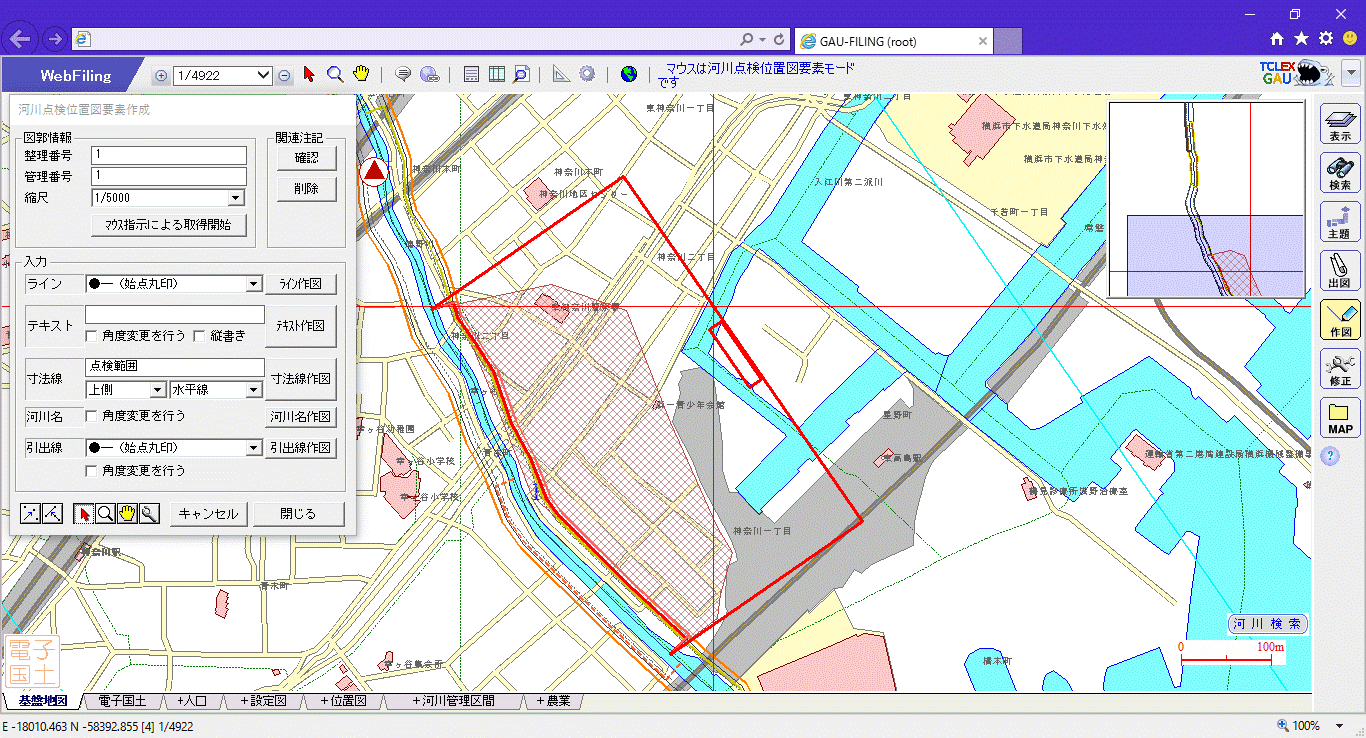Click the 修正 wrench tool in sidebar
Viewport: 1366px width, 738px height.
coord(1340,368)
